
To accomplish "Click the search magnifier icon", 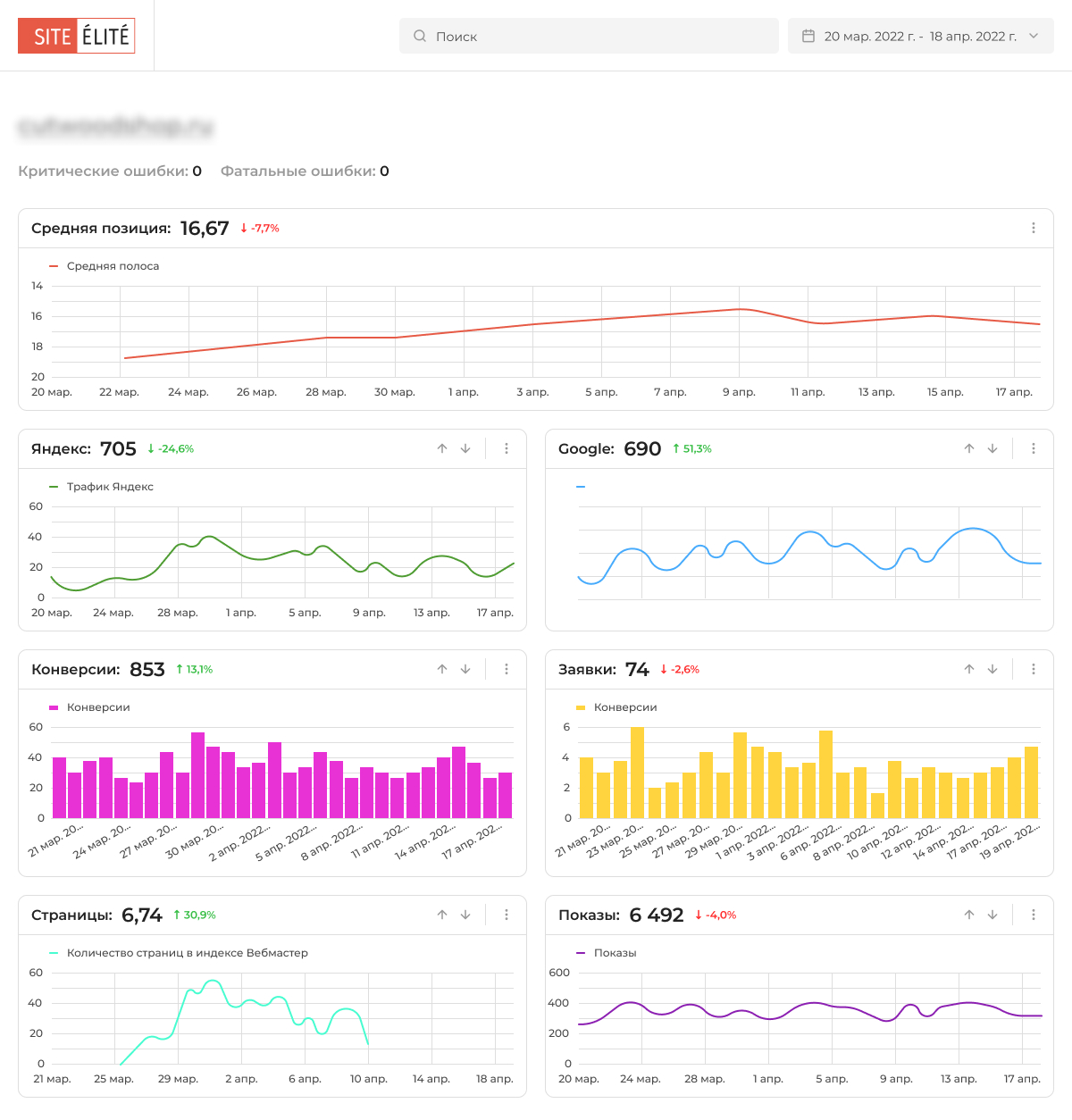I will 420,36.
